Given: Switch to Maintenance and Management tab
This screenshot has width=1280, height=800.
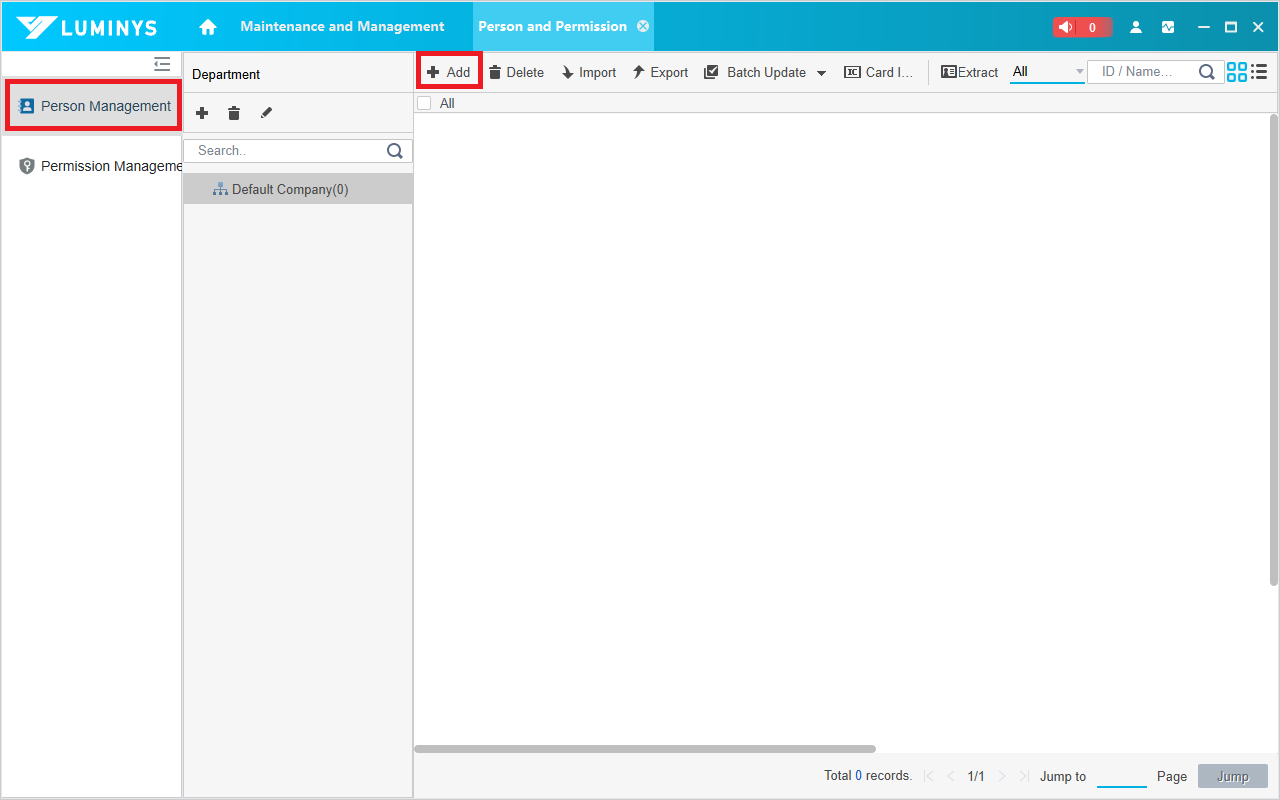Looking at the screenshot, I should coord(342,27).
